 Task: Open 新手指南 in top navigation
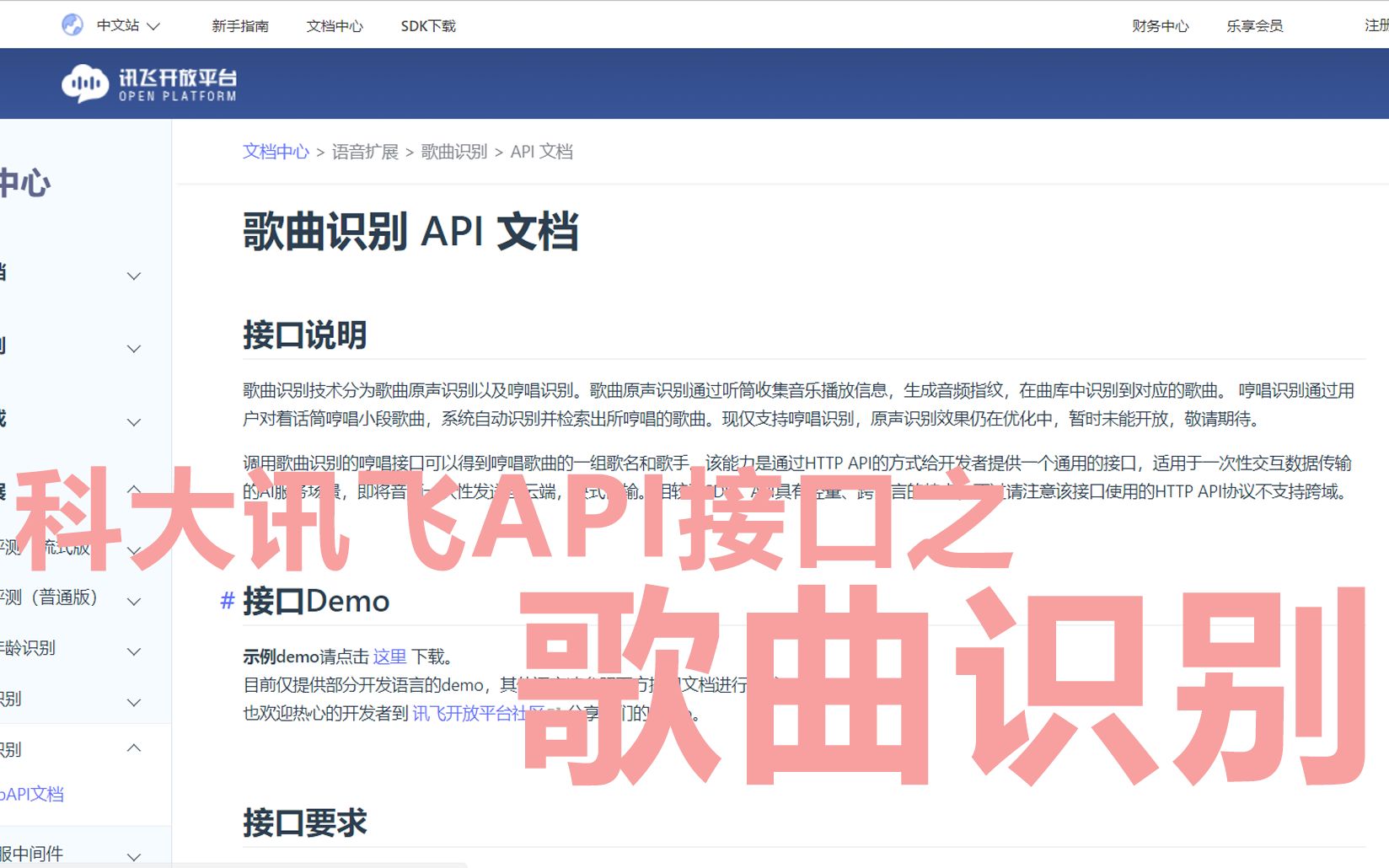tap(240, 26)
